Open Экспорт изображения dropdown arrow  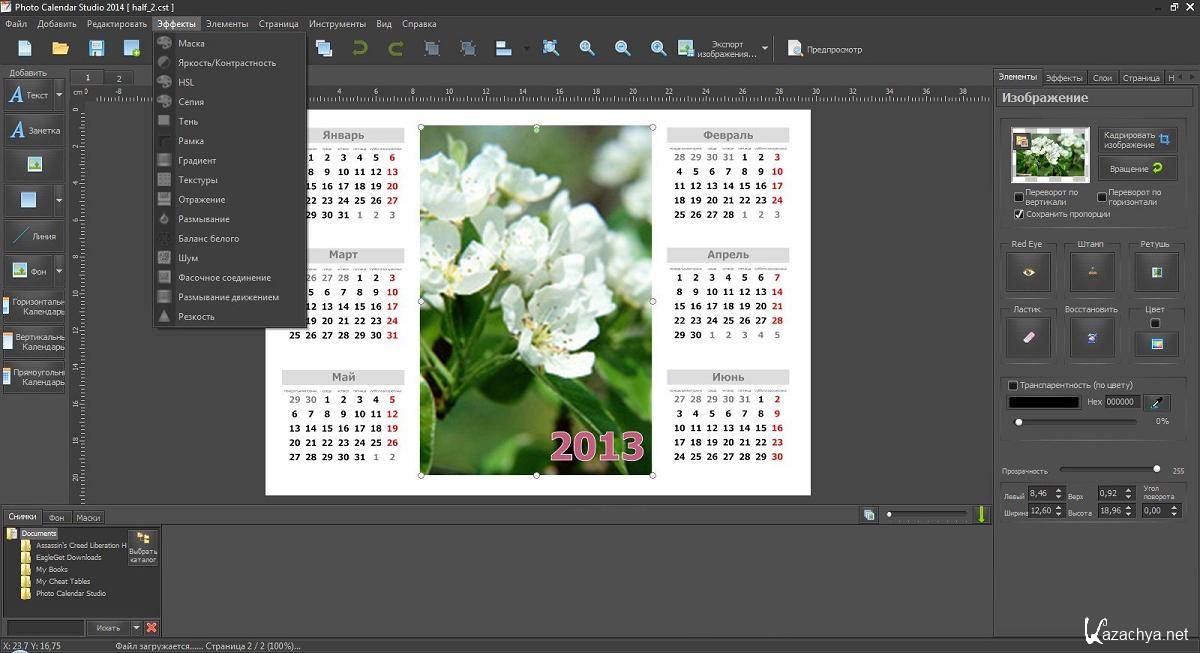[x=765, y=48]
